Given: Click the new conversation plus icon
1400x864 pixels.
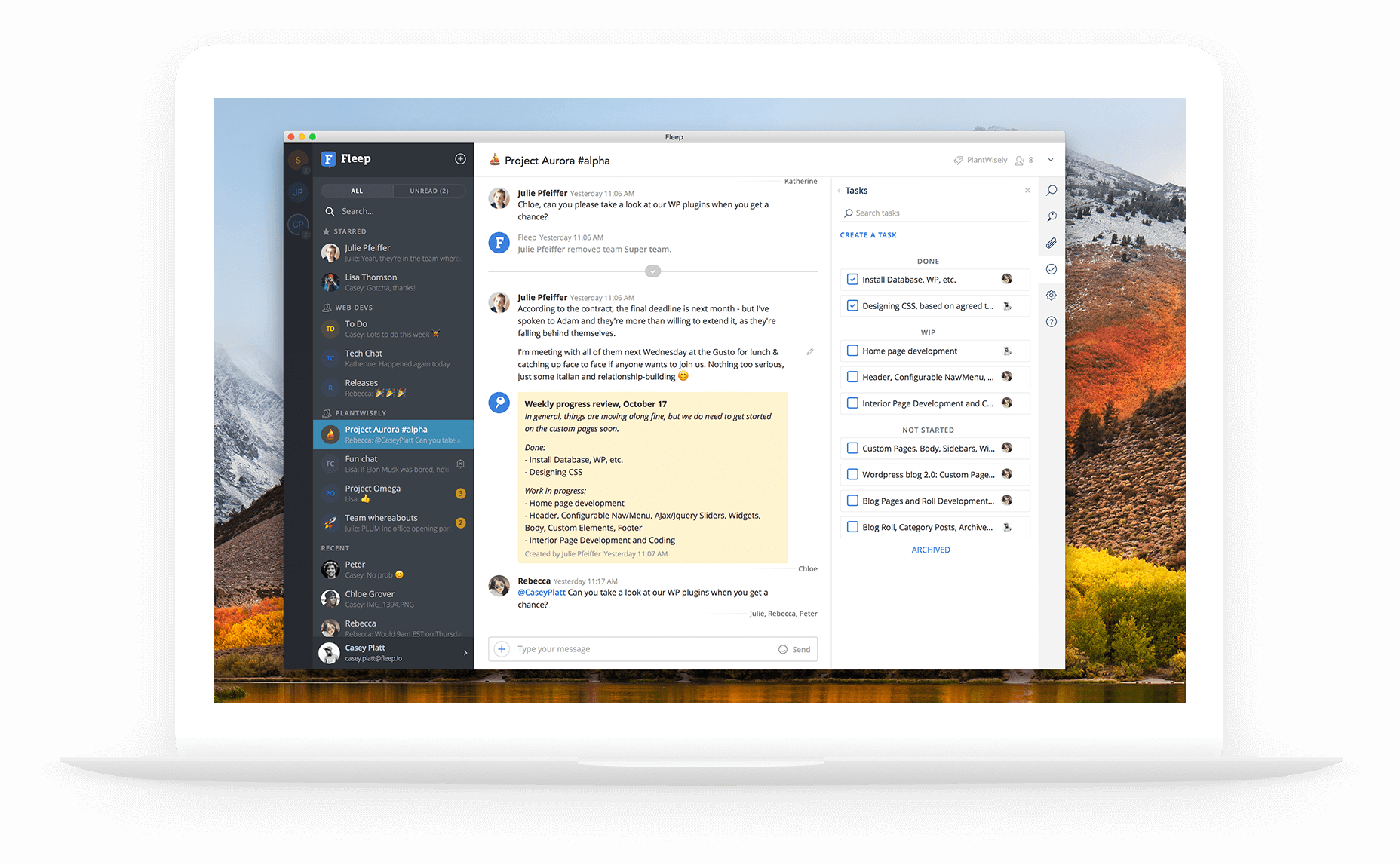Looking at the screenshot, I should [460, 159].
